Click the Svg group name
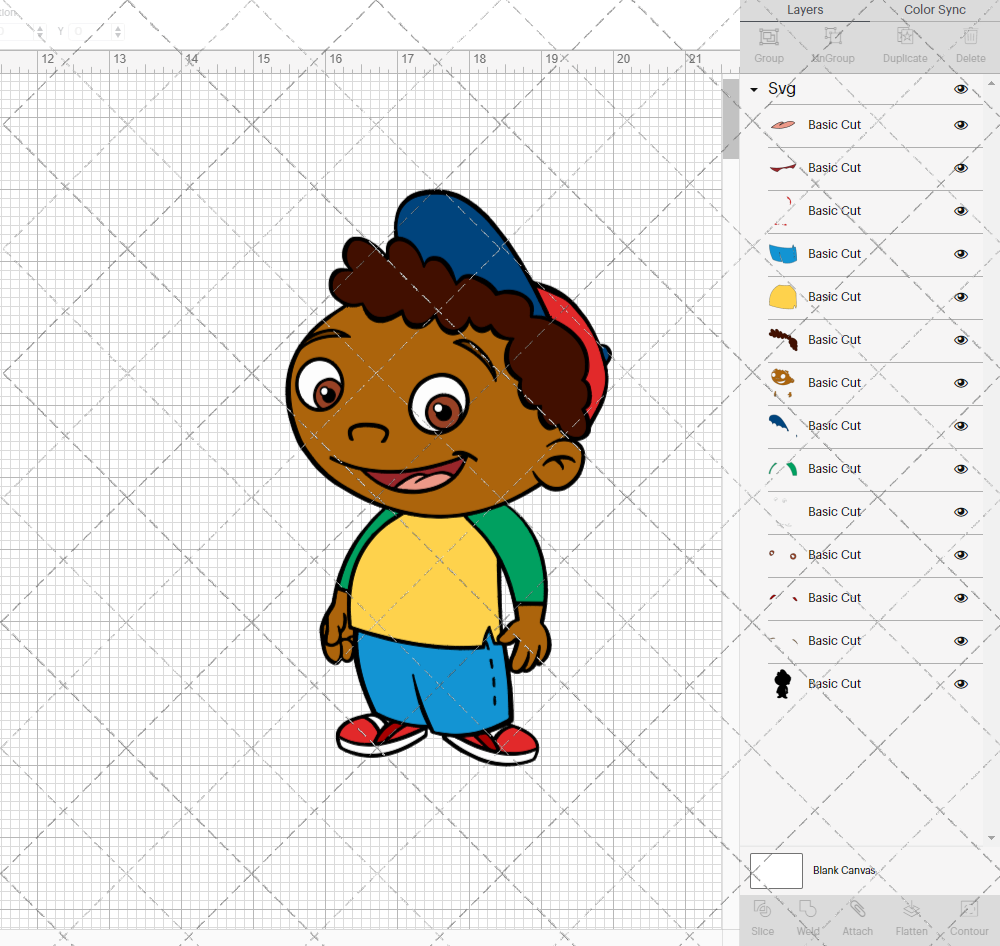Viewport: 1000px width, 946px height. [x=781, y=89]
